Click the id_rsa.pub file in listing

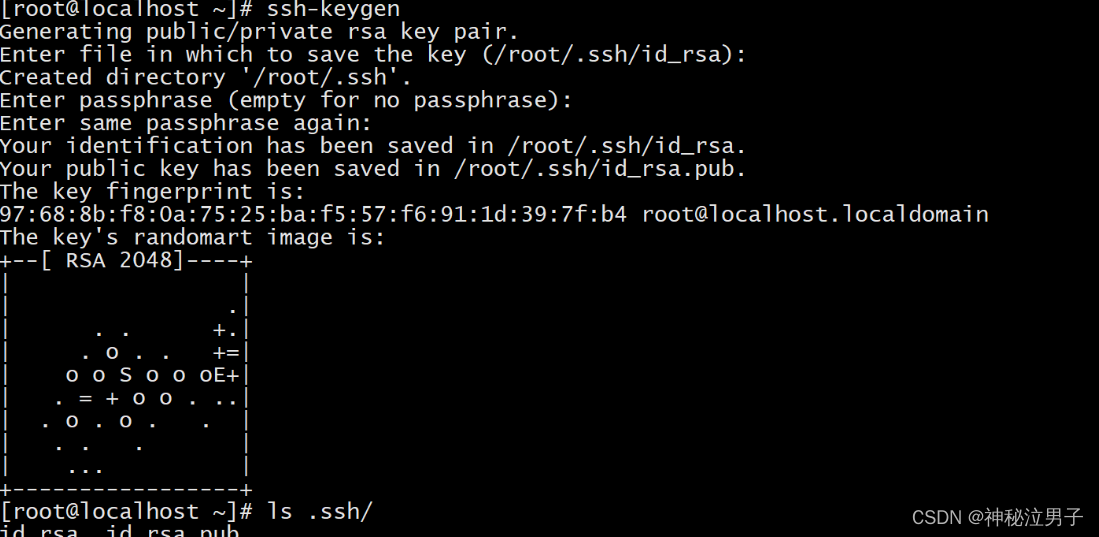(x=172, y=531)
